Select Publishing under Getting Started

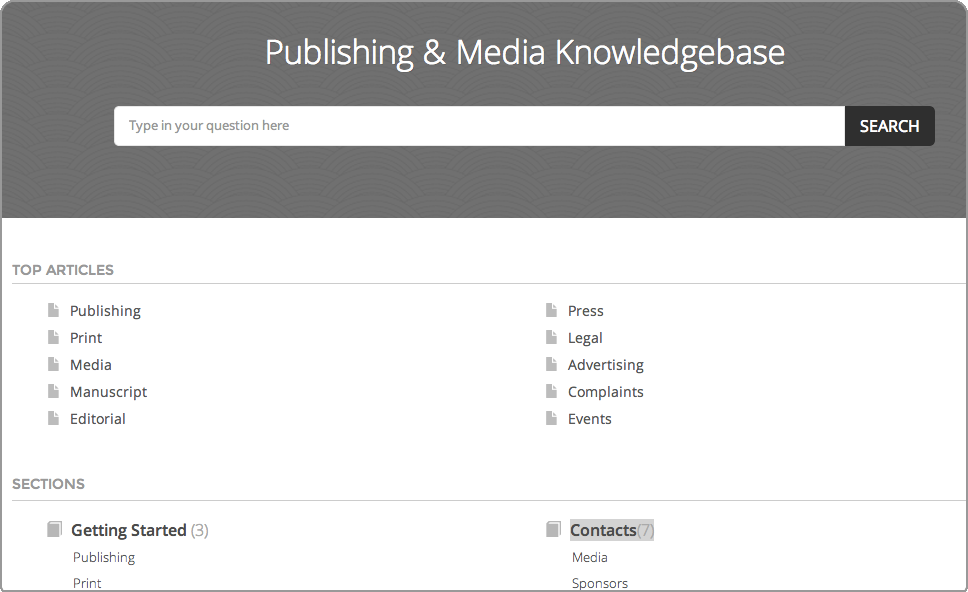coord(104,557)
